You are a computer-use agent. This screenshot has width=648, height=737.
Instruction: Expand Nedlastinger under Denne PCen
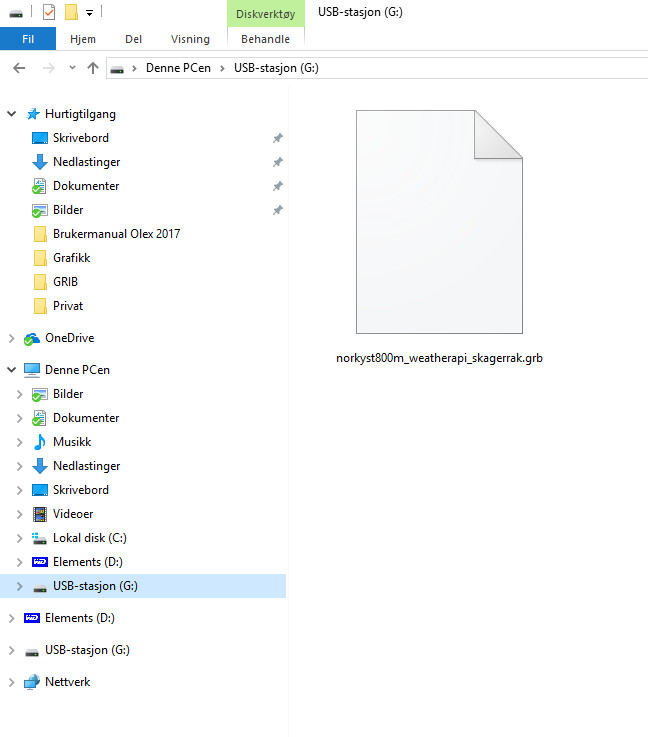(x=19, y=466)
